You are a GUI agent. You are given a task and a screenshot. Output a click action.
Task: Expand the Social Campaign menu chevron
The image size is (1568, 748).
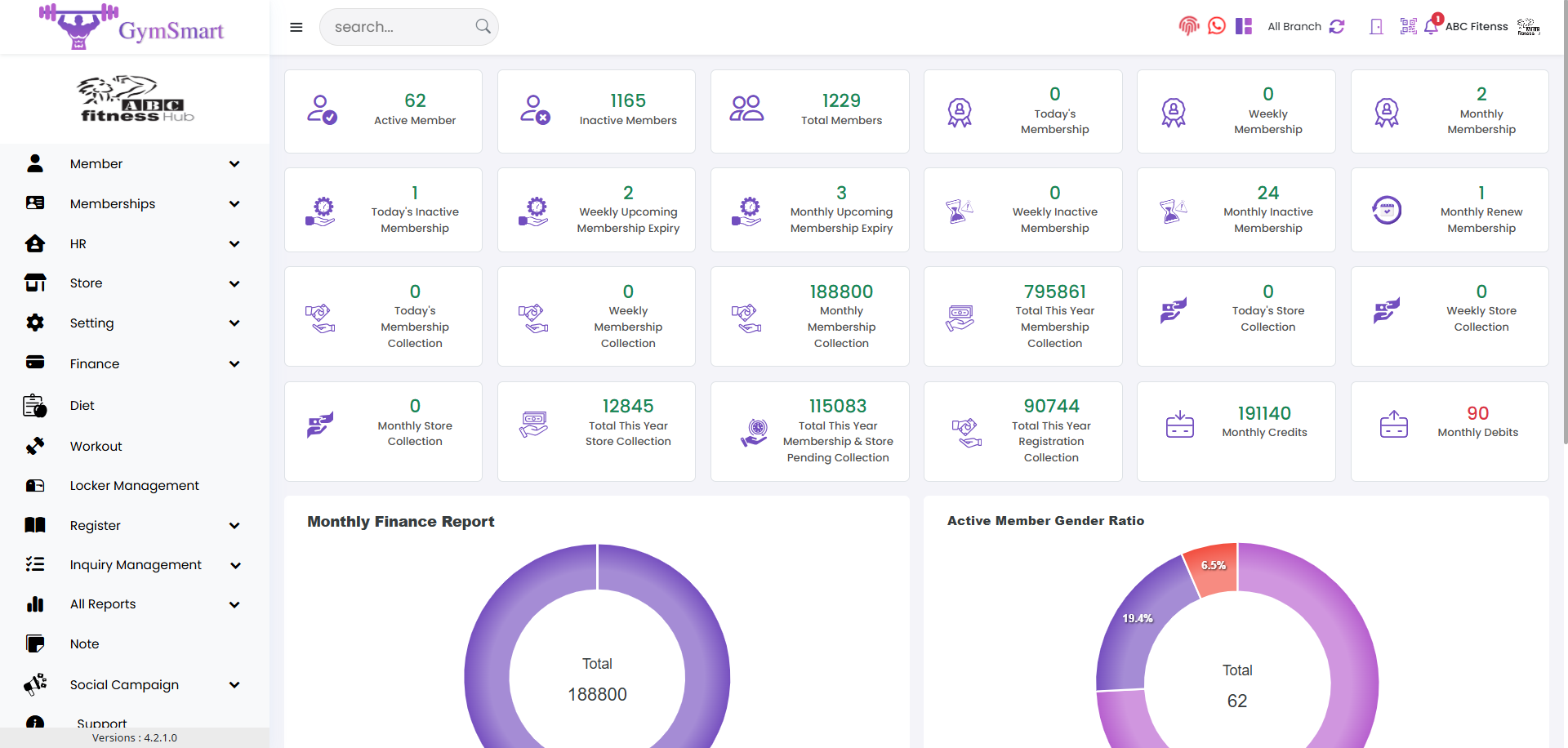point(234,685)
